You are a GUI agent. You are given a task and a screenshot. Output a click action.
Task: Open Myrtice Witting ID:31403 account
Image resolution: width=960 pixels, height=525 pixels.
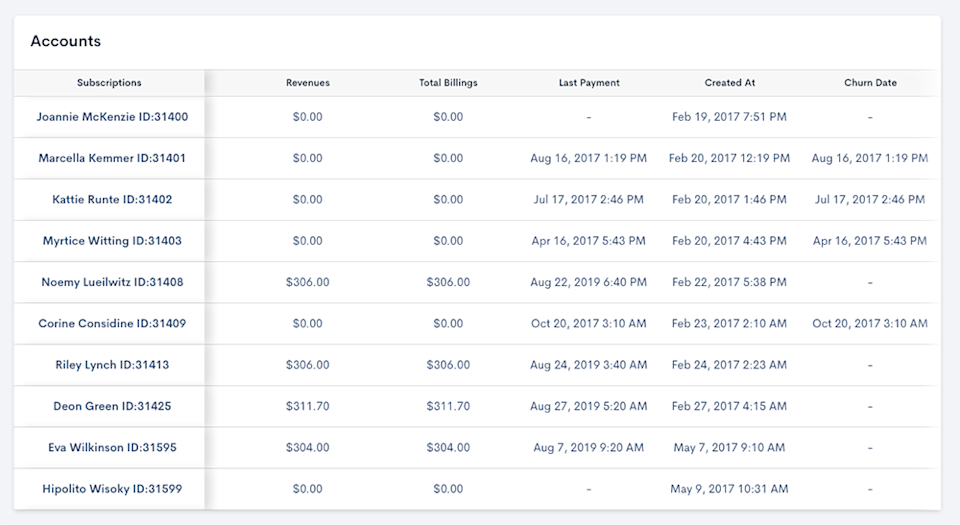click(112, 241)
